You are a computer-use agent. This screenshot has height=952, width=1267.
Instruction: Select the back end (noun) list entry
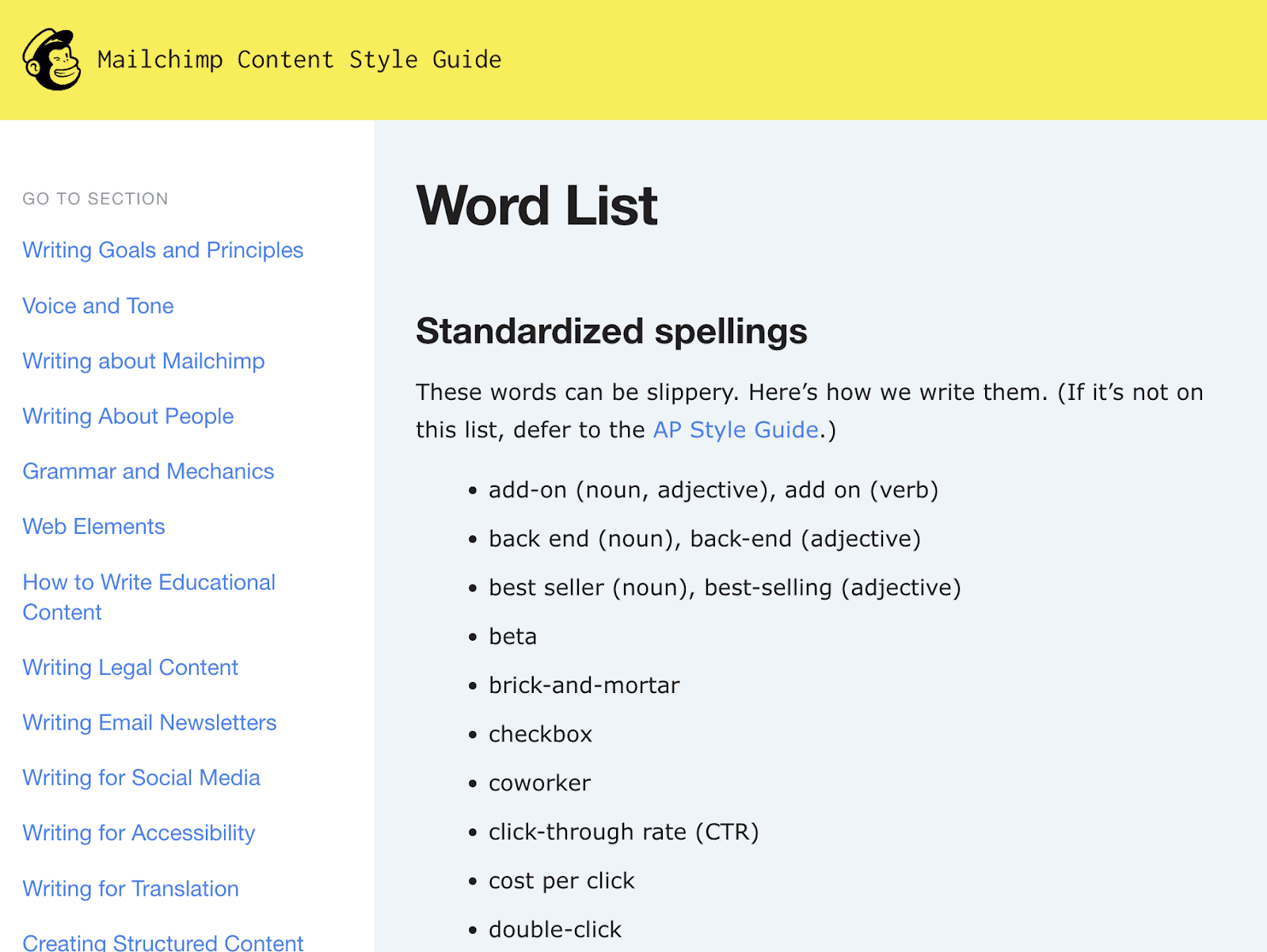pyautogui.click(x=705, y=539)
